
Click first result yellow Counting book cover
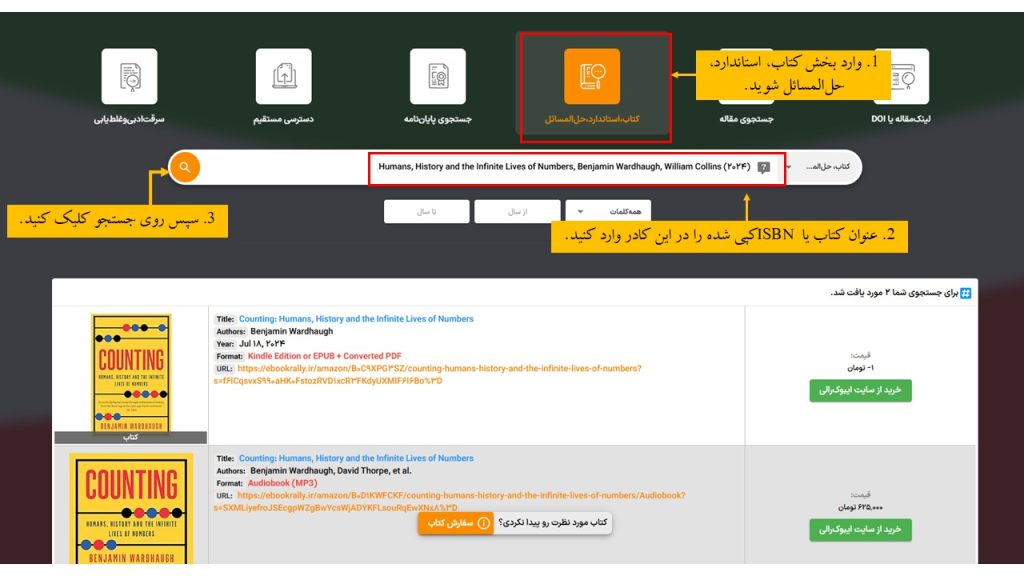click(x=131, y=373)
